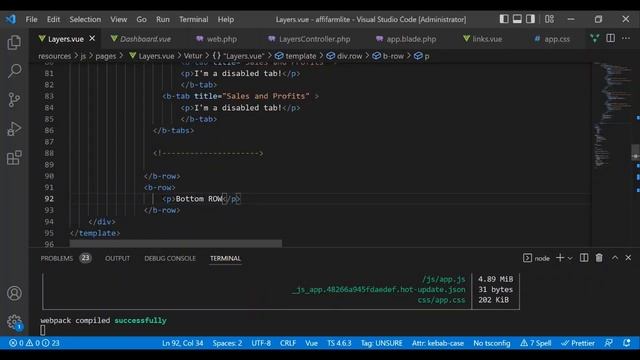Open the Selection menu
Screen dimensions: 640x360
(85, 19)
